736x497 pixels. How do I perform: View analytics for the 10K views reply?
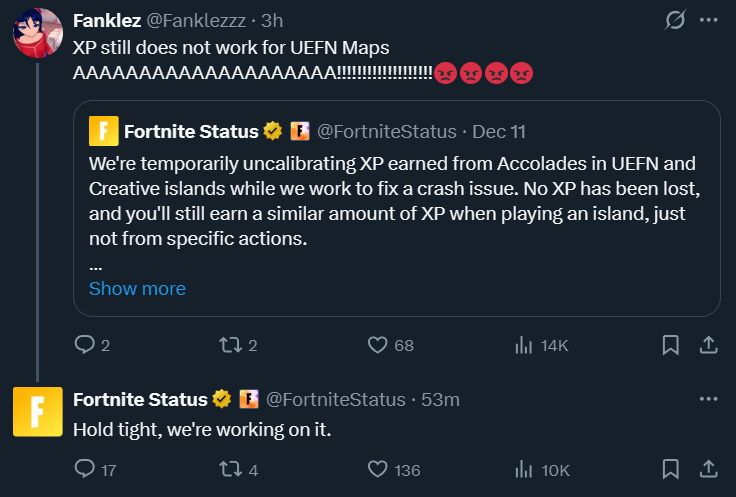[x=523, y=469]
